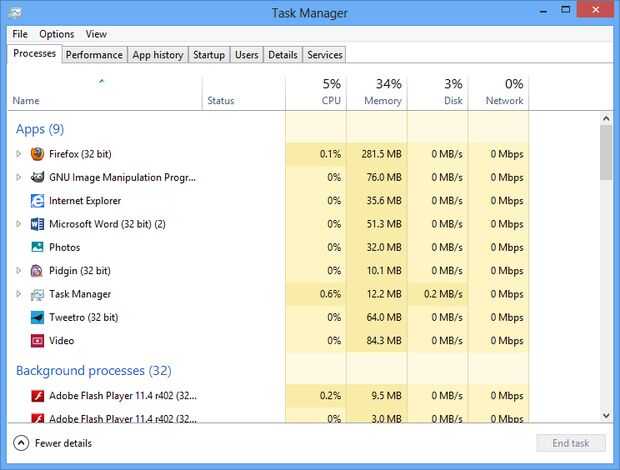
Task: Click the End task button
Action: pyautogui.click(x=571, y=443)
